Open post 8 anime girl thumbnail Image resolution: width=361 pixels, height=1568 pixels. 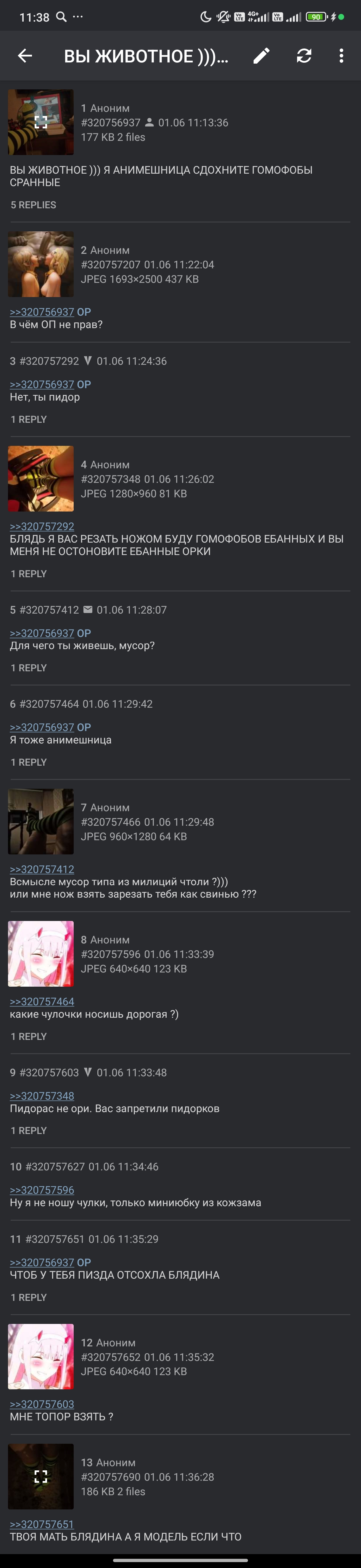pos(41,954)
